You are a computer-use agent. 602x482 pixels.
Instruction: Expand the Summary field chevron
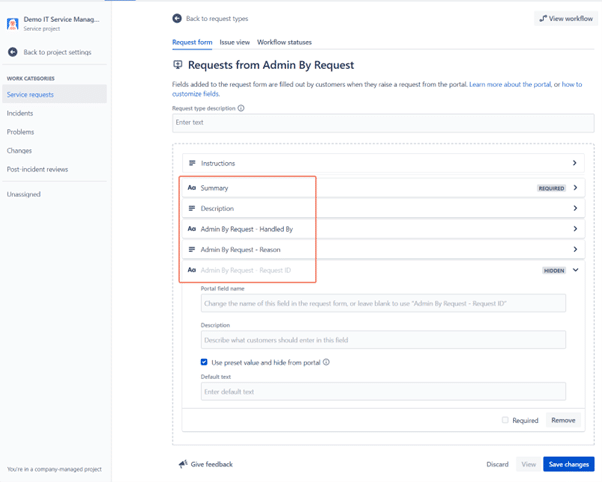(575, 188)
